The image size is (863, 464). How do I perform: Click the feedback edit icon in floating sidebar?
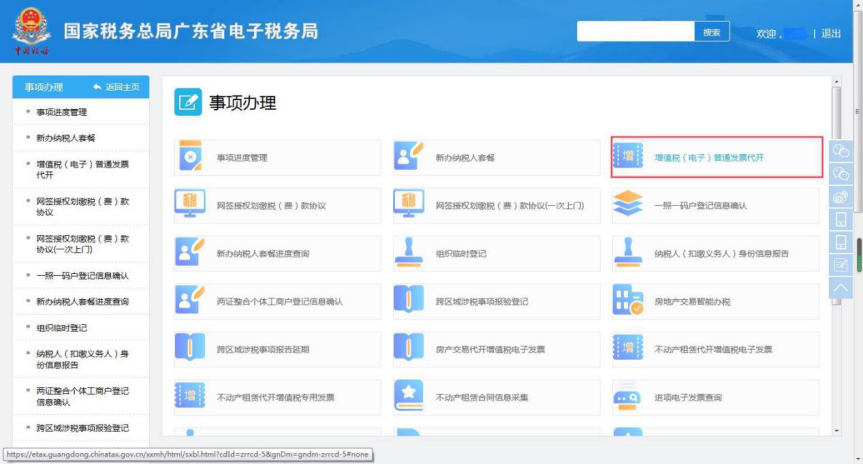840,265
